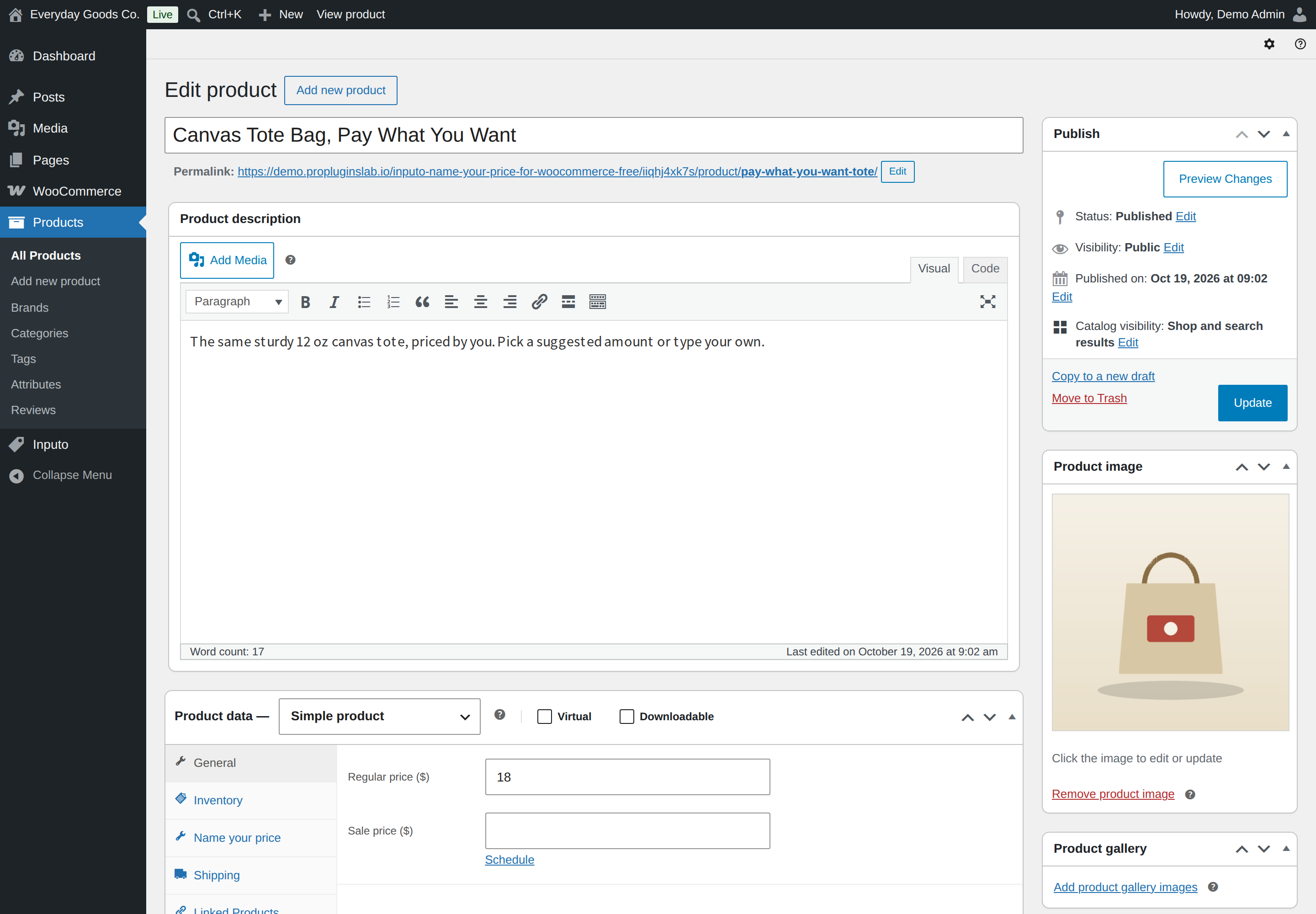Image resolution: width=1316 pixels, height=914 pixels.
Task: Align text right
Action: pyautogui.click(x=510, y=302)
